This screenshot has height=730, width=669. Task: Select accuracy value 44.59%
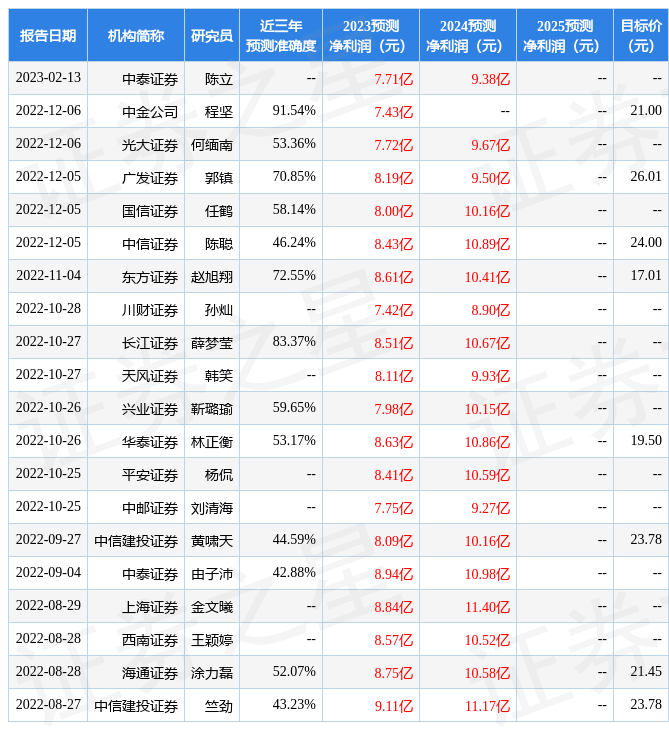[294, 540]
